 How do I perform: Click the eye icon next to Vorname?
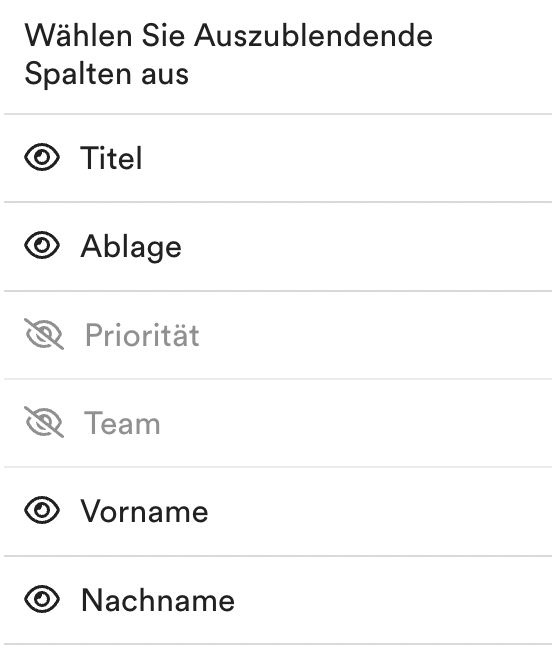(42, 510)
